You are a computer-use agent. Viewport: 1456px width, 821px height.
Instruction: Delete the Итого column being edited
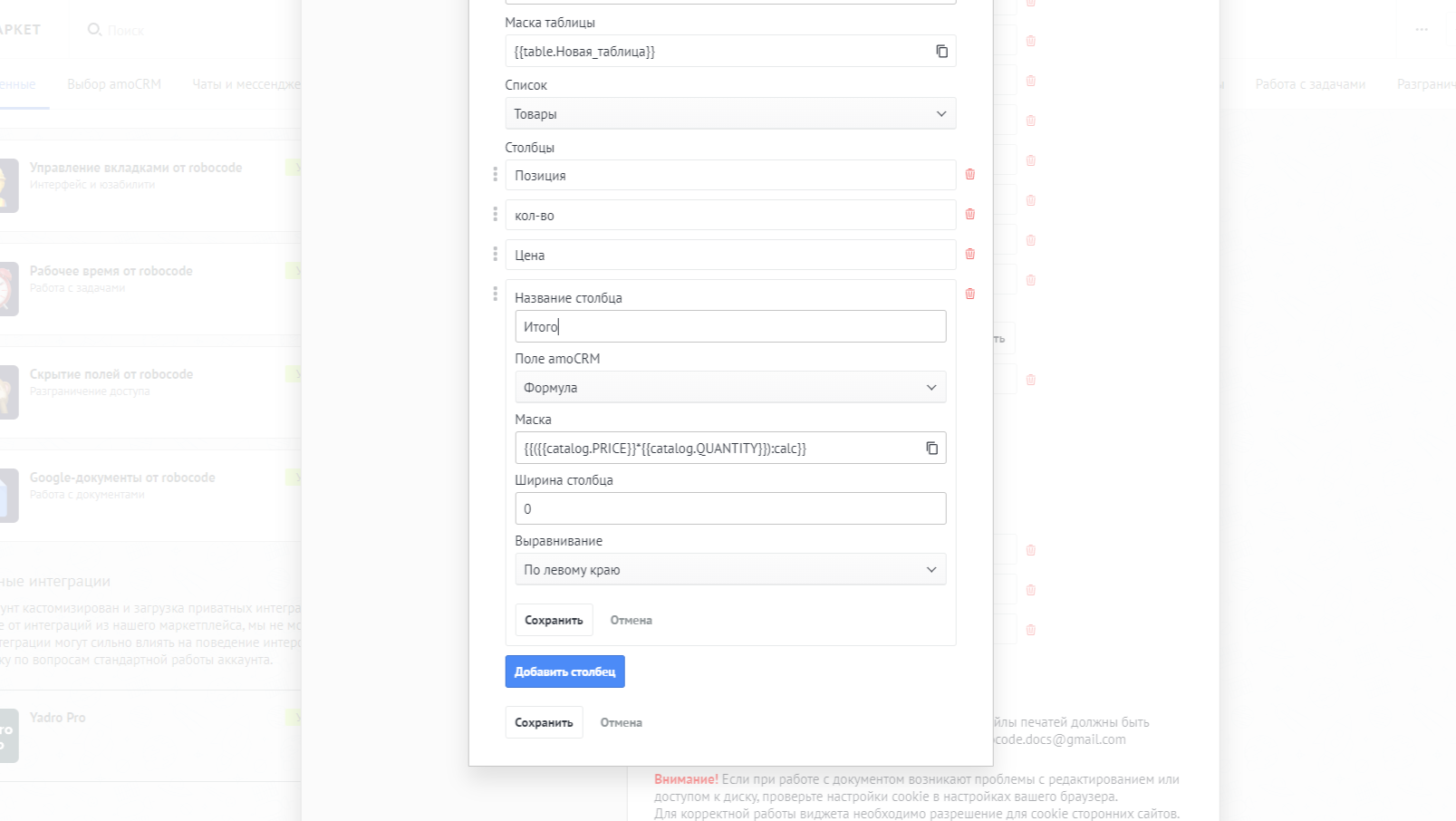(x=970, y=294)
